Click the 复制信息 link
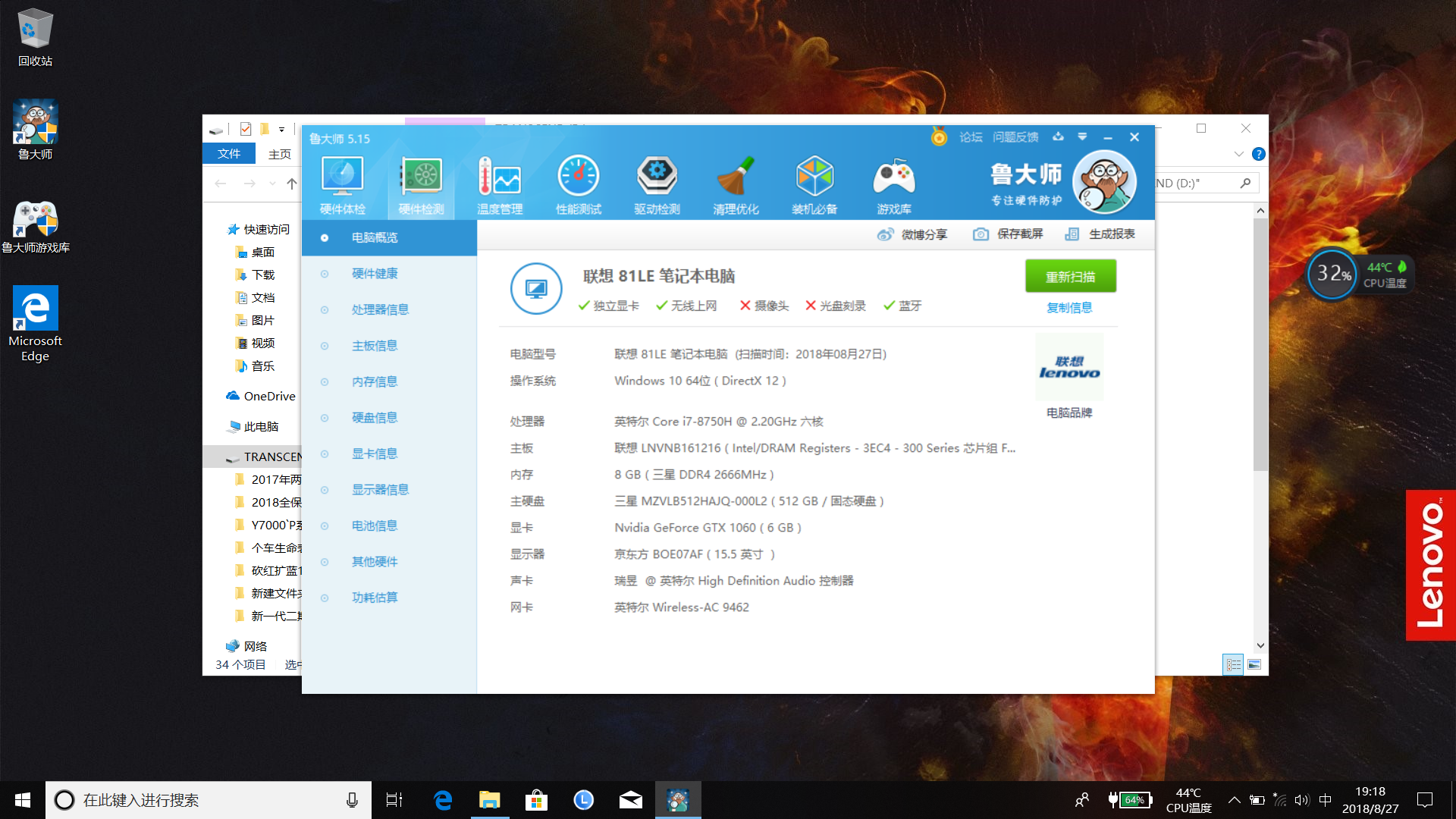This screenshot has width=1456, height=819. 1069,308
